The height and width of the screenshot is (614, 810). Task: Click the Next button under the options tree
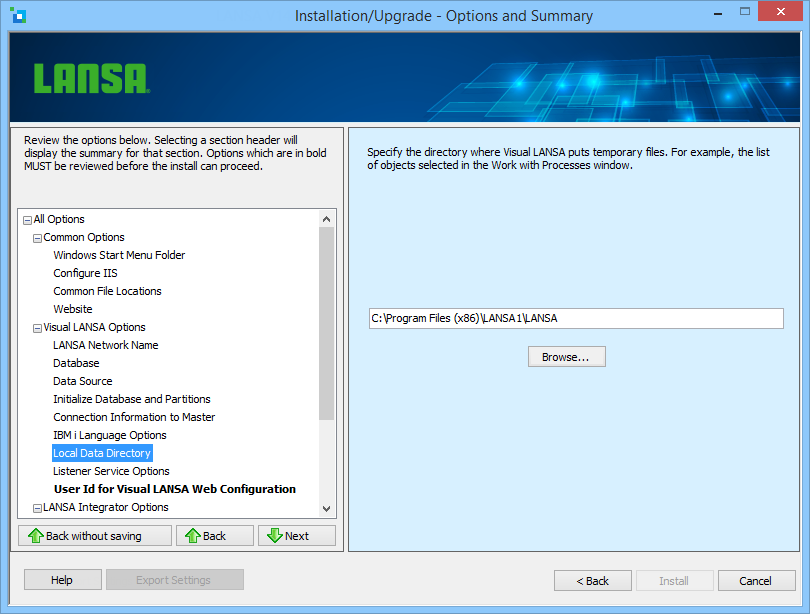tap(297, 536)
